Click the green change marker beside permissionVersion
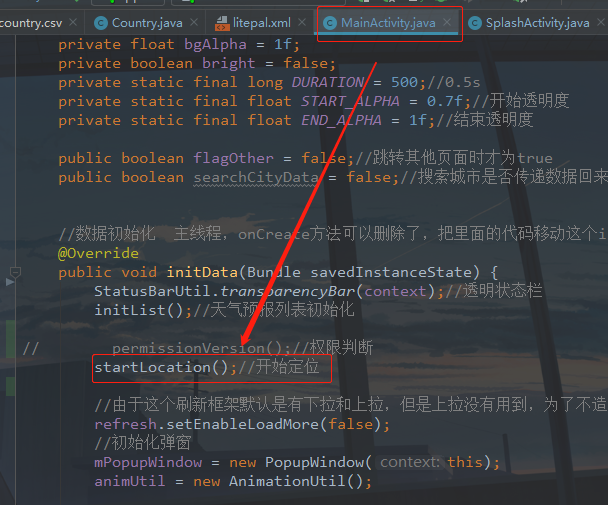The width and height of the screenshot is (608, 505). [x=10, y=339]
